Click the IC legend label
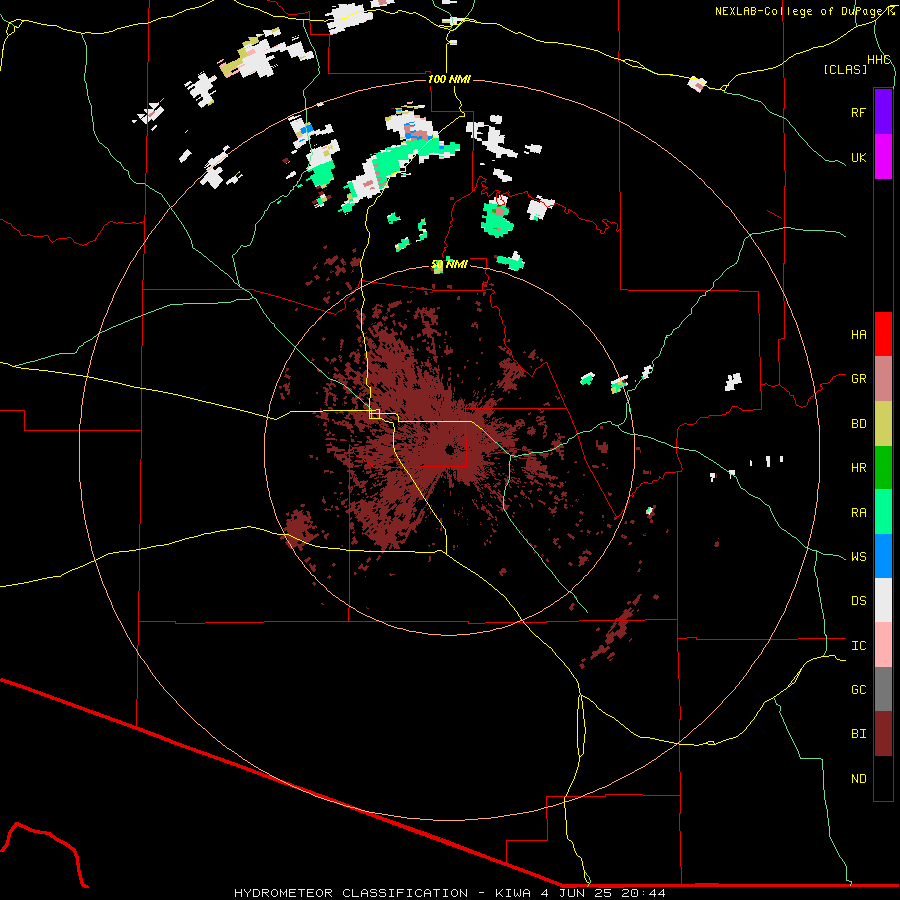The width and height of the screenshot is (900, 900). 858,646
